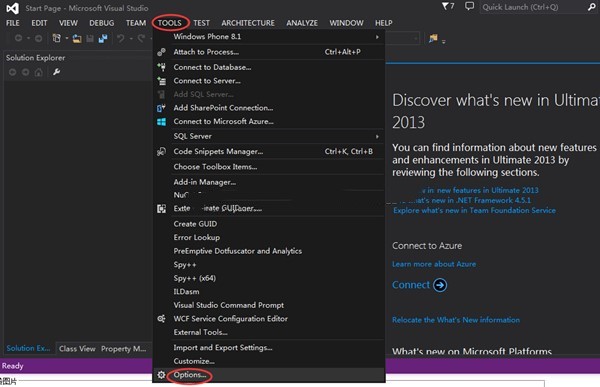Open Import and Export Settings entry
Image resolution: width=600 pixels, height=387 pixels.
pyautogui.click(x=269, y=348)
